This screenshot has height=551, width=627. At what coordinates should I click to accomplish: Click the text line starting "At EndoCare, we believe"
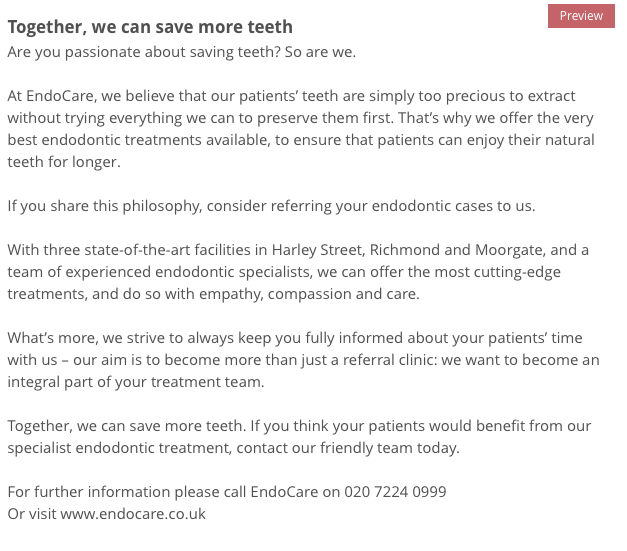[291, 96]
